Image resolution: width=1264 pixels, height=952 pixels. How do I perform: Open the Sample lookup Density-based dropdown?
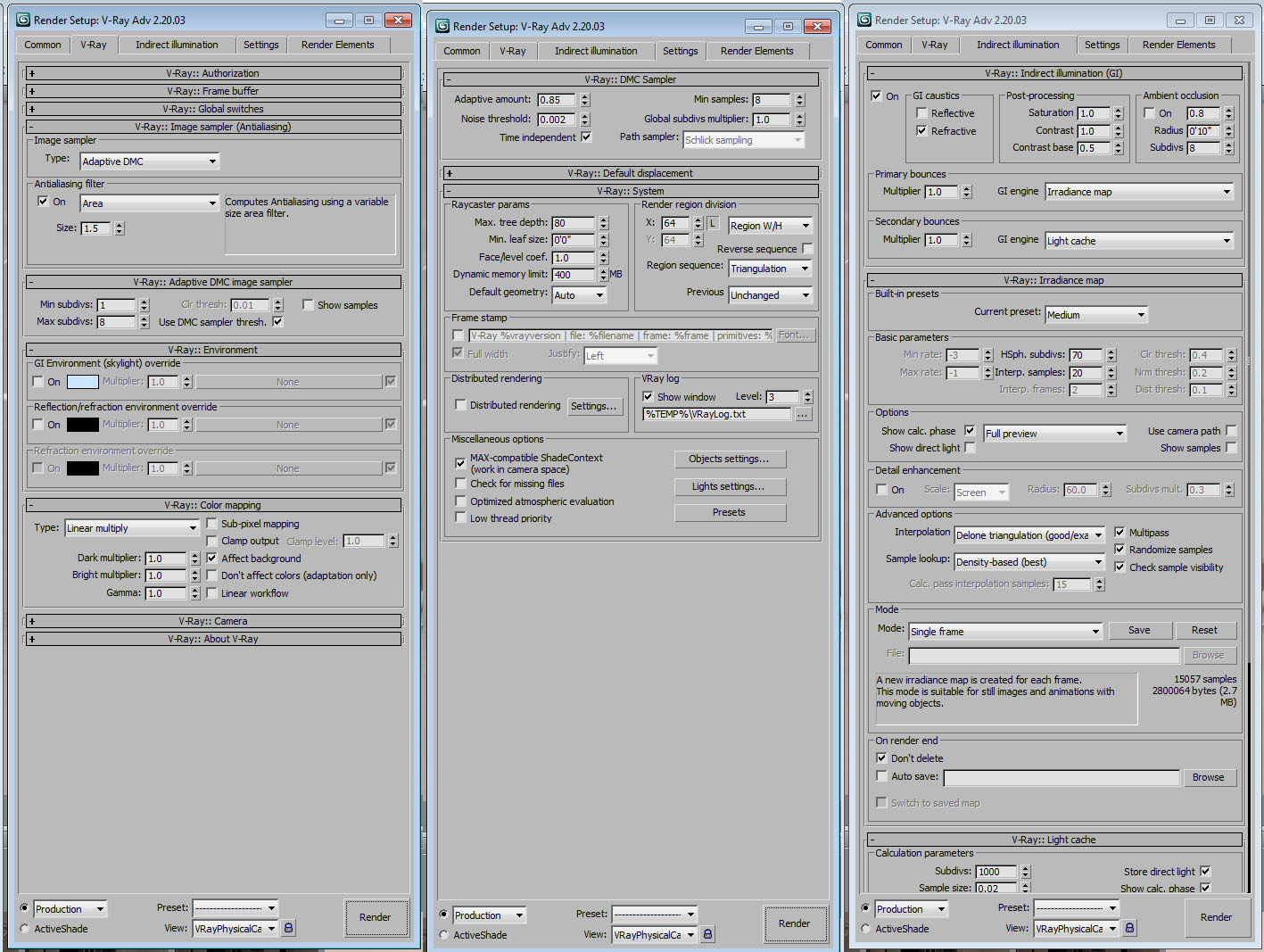coord(1029,562)
